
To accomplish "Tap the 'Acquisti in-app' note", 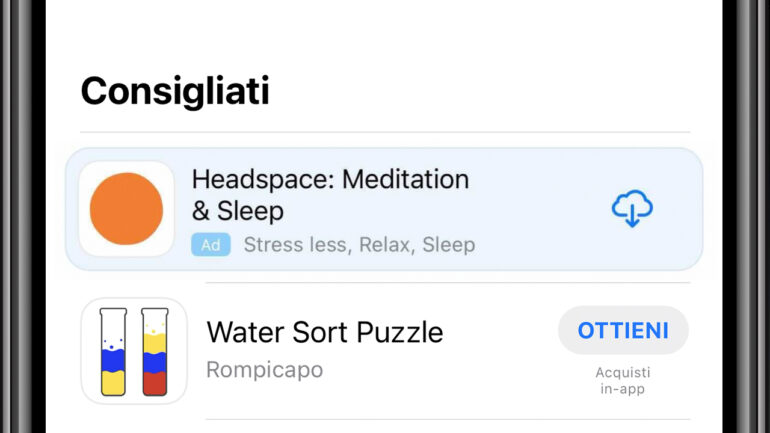I will point(623,380).
